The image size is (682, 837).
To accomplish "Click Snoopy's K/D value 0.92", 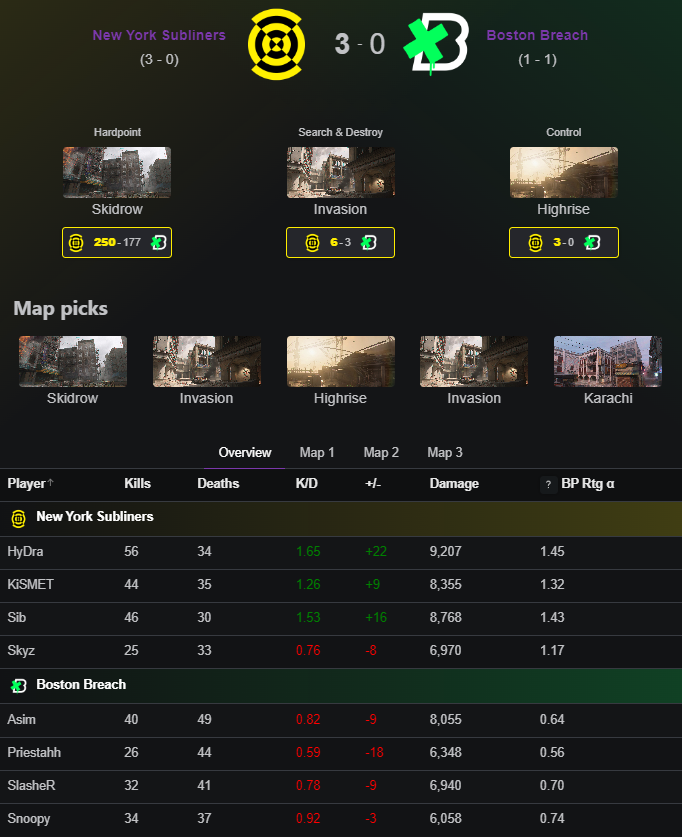I will (308, 819).
